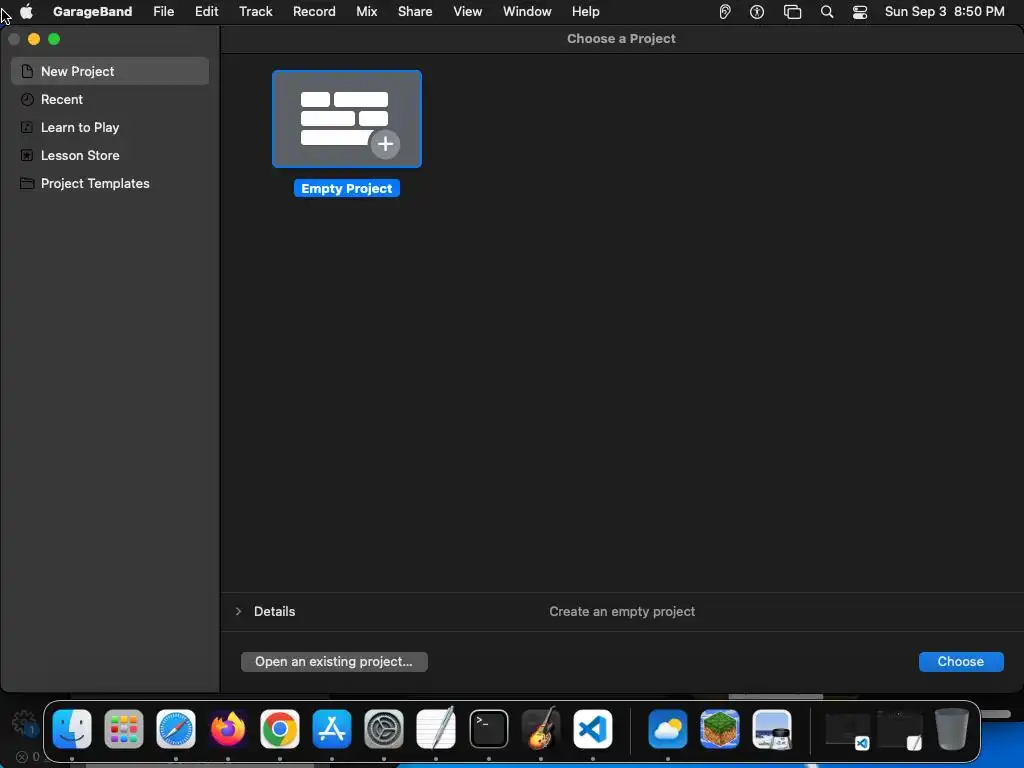1024x768 pixels.
Task: Open Weather app from the Dock
Action: [x=667, y=729]
